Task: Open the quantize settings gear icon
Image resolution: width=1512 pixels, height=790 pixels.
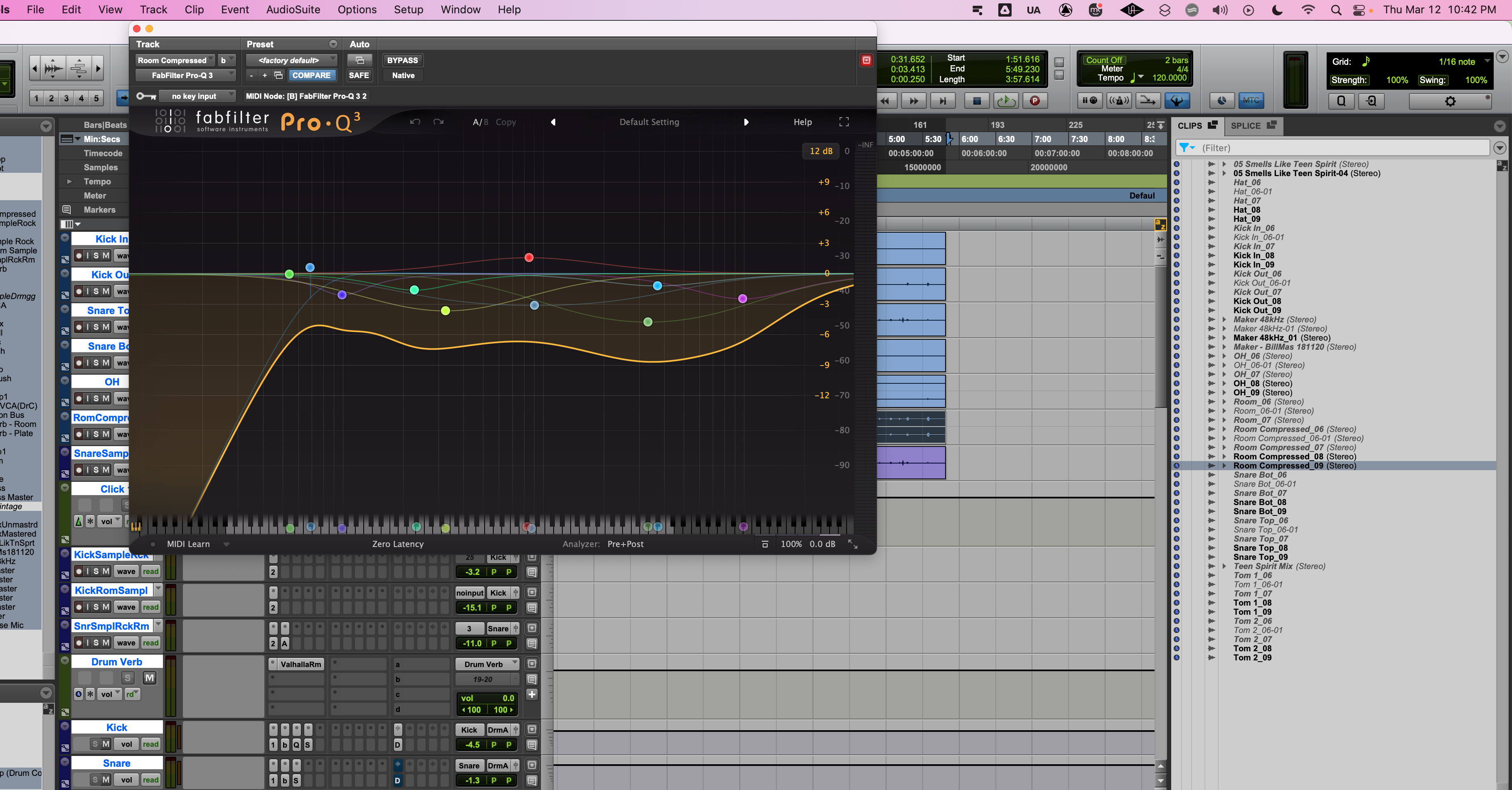Action: 1450,101
